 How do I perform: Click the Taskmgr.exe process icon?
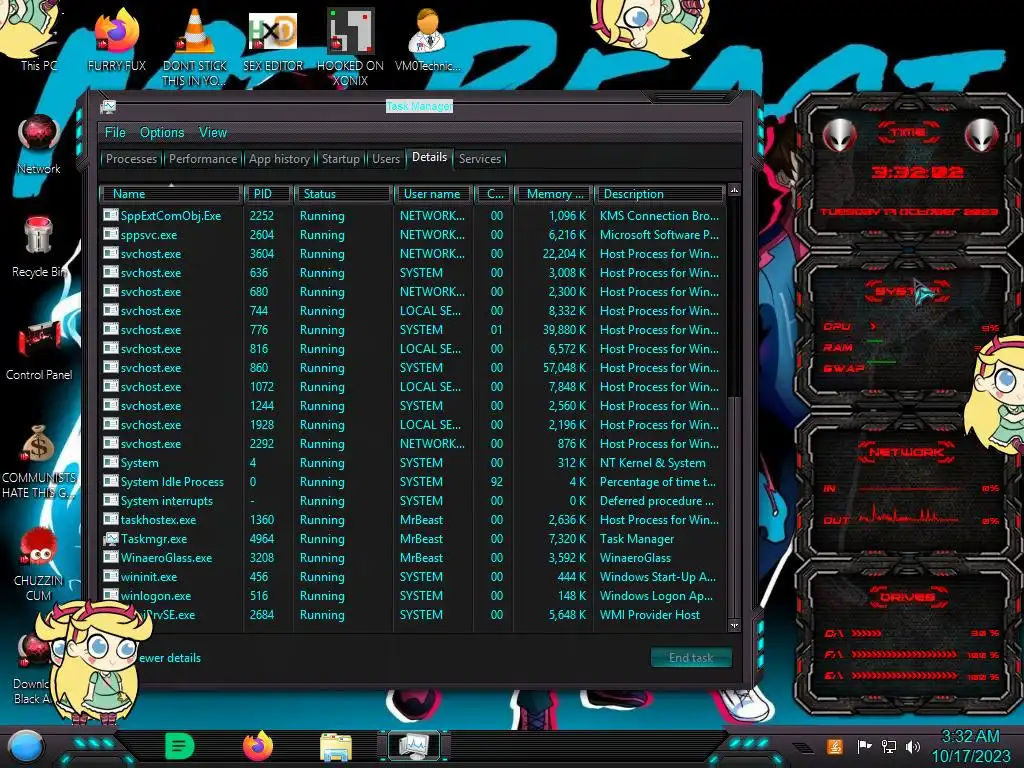tap(110, 539)
